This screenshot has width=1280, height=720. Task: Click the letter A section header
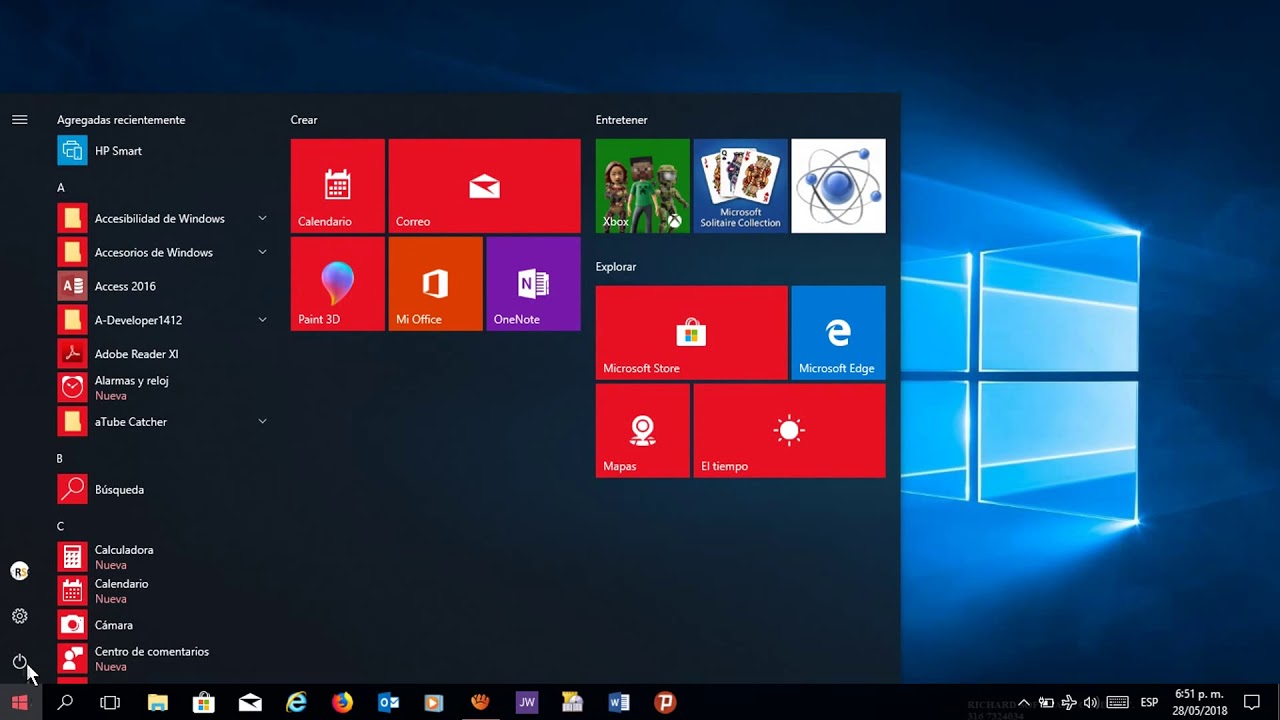pyautogui.click(x=61, y=187)
